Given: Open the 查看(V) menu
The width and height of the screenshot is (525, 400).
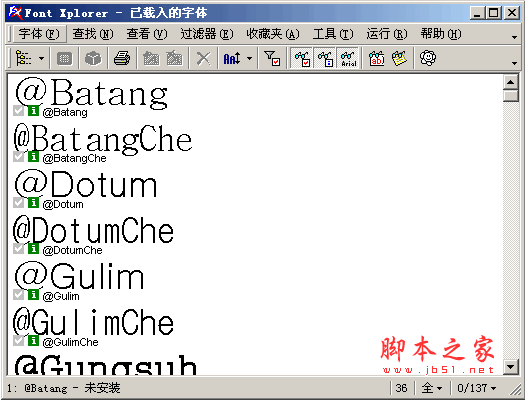Looking at the screenshot, I should click(x=147, y=34).
